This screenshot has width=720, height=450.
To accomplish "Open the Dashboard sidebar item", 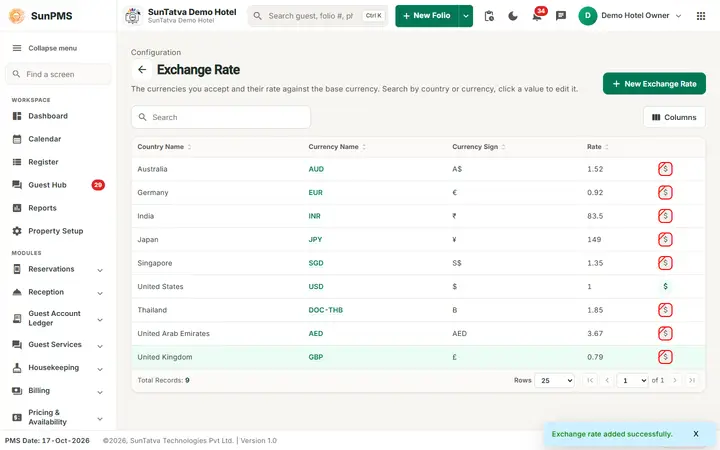I will pyautogui.click(x=58, y=116).
